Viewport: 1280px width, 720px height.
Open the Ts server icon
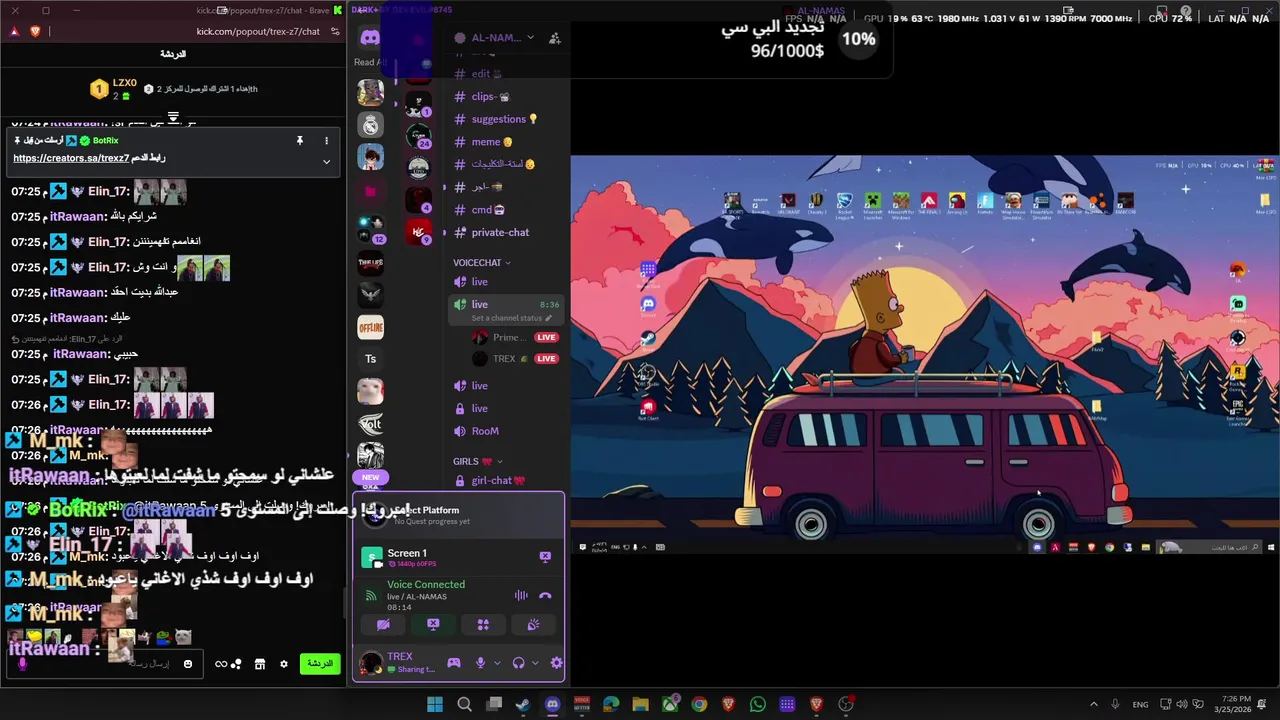pos(371,359)
